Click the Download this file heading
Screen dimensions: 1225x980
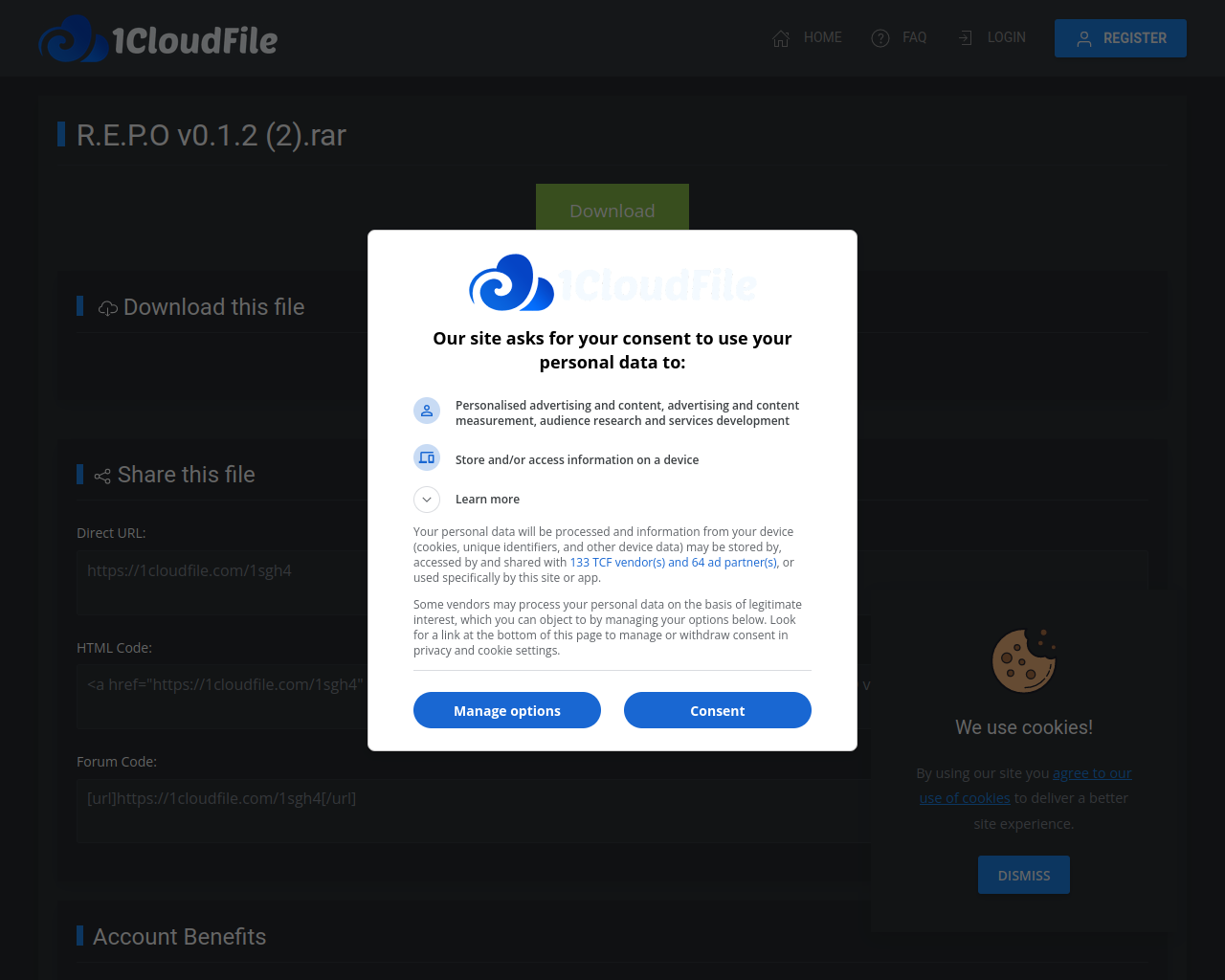pos(214,307)
